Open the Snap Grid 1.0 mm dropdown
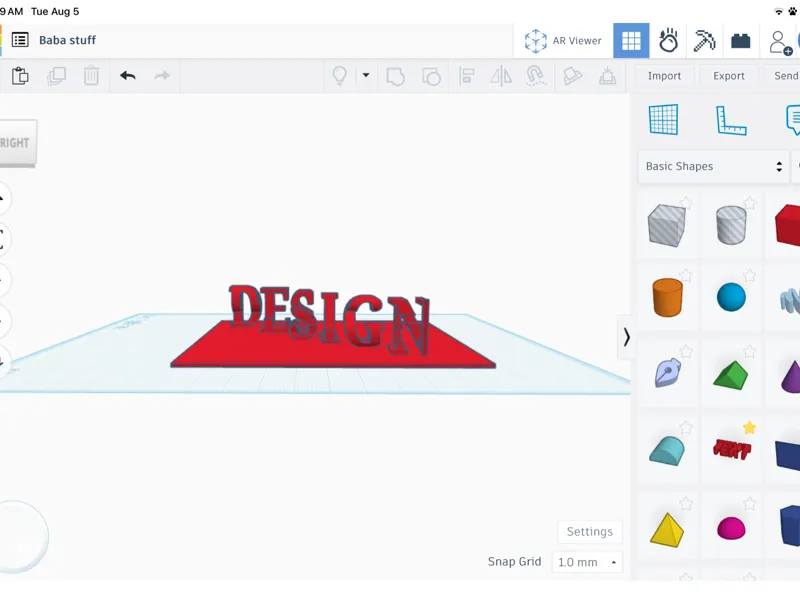Screen dimensions: 800x600 point(587,562)
